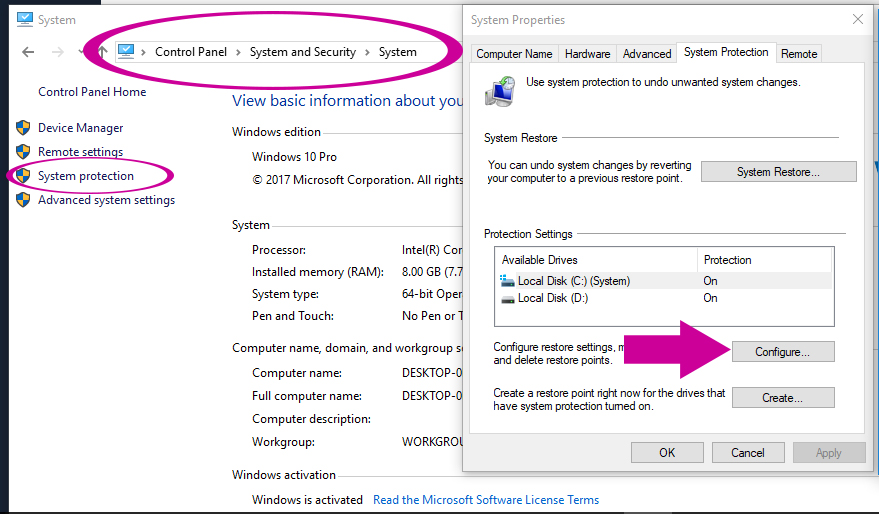879x514 pixels.
Task: Click the Computer description label
Action: coord(311,419)
